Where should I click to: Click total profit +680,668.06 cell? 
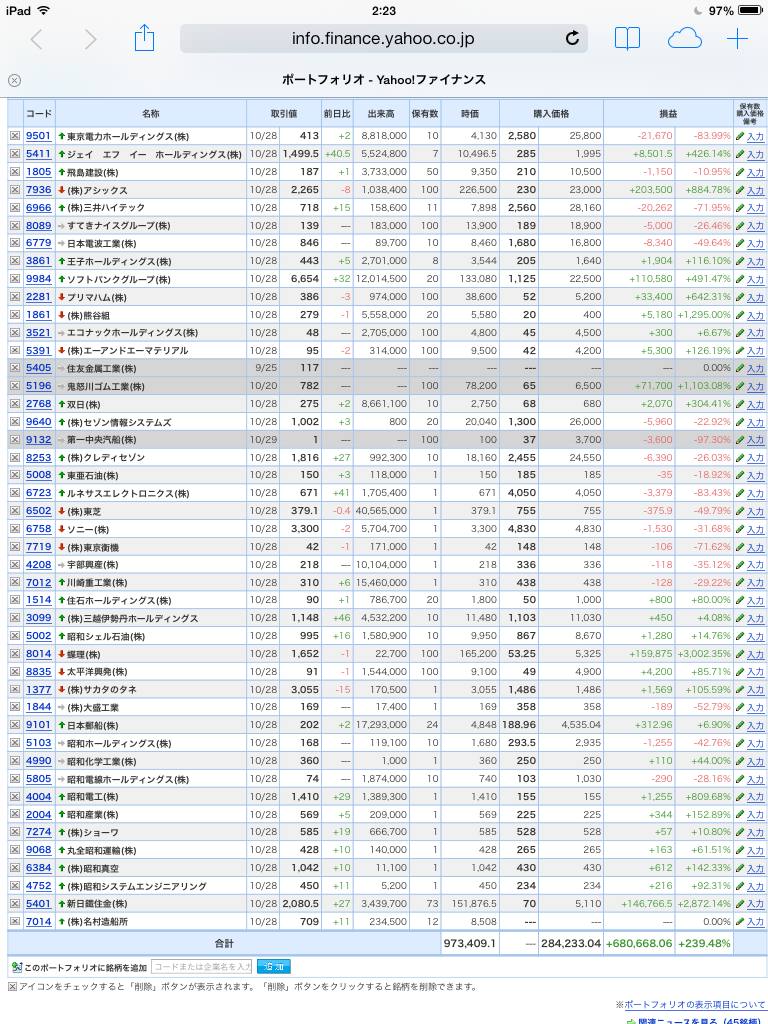(x=639, y=943)
